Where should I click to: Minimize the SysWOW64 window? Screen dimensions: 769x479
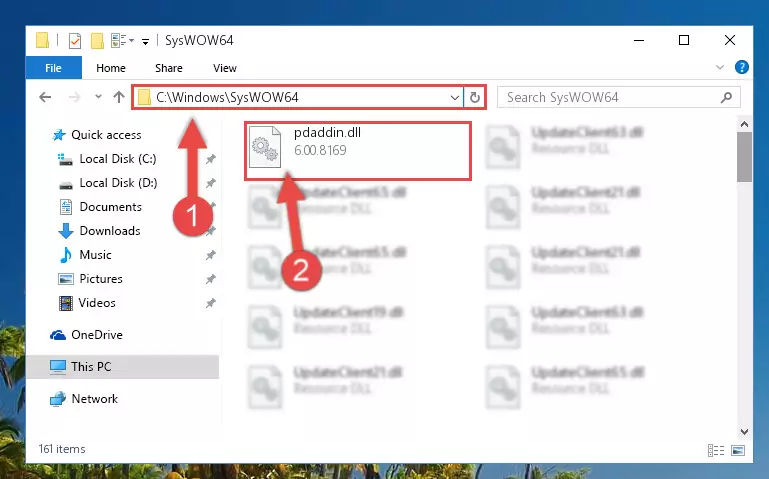pyautogui.click(x=639, y=40)
